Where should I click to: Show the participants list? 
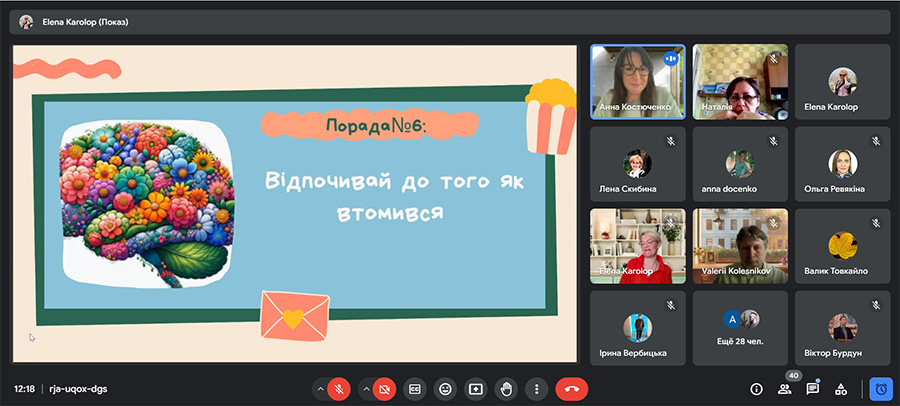coord(784,388)
